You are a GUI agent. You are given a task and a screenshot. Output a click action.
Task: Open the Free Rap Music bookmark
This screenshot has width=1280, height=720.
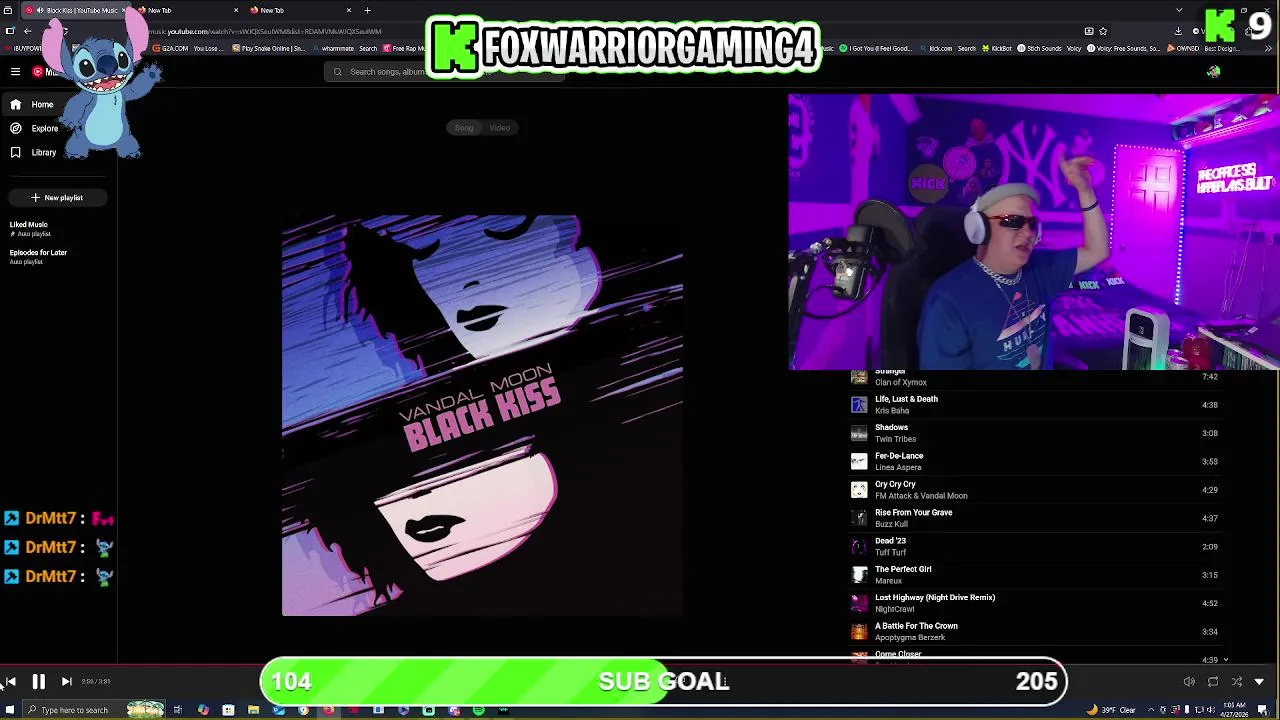(x=406, y=48)
